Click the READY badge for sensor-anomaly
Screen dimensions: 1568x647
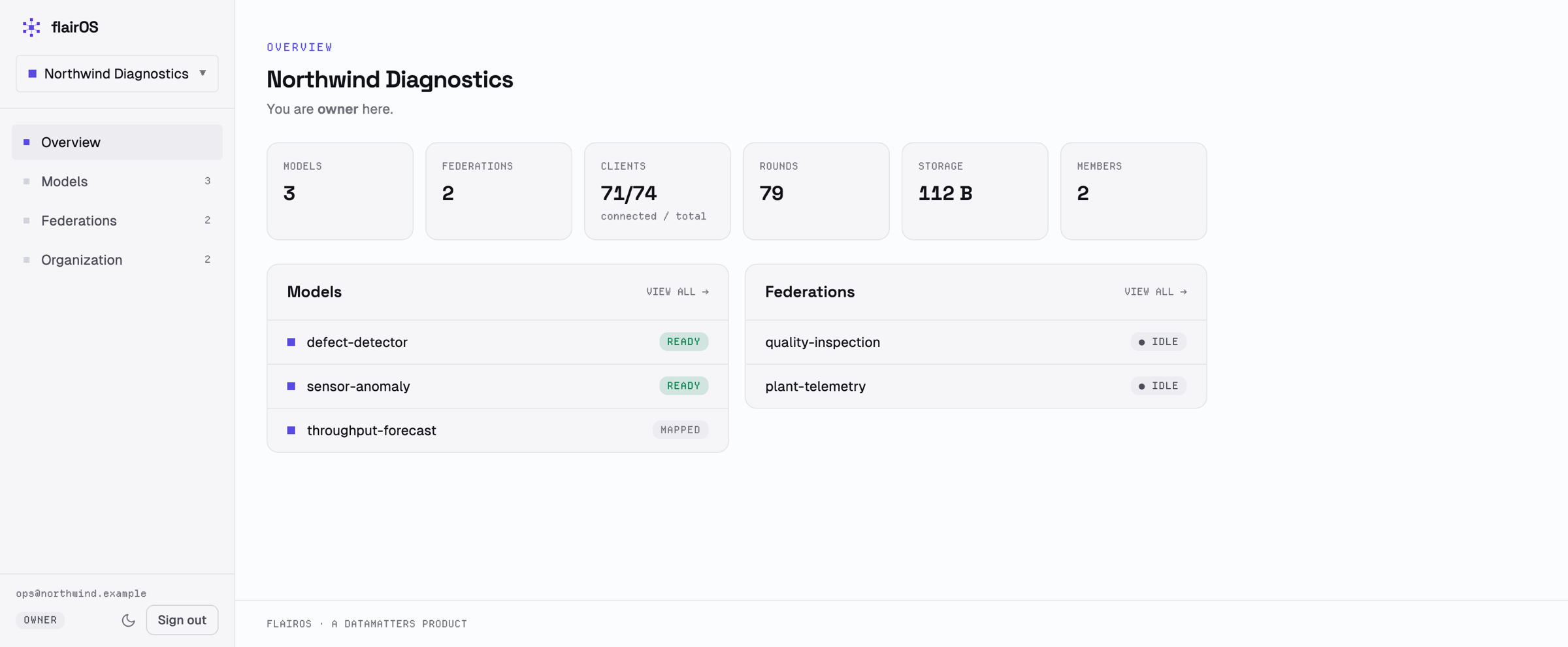tap(683, 386)
